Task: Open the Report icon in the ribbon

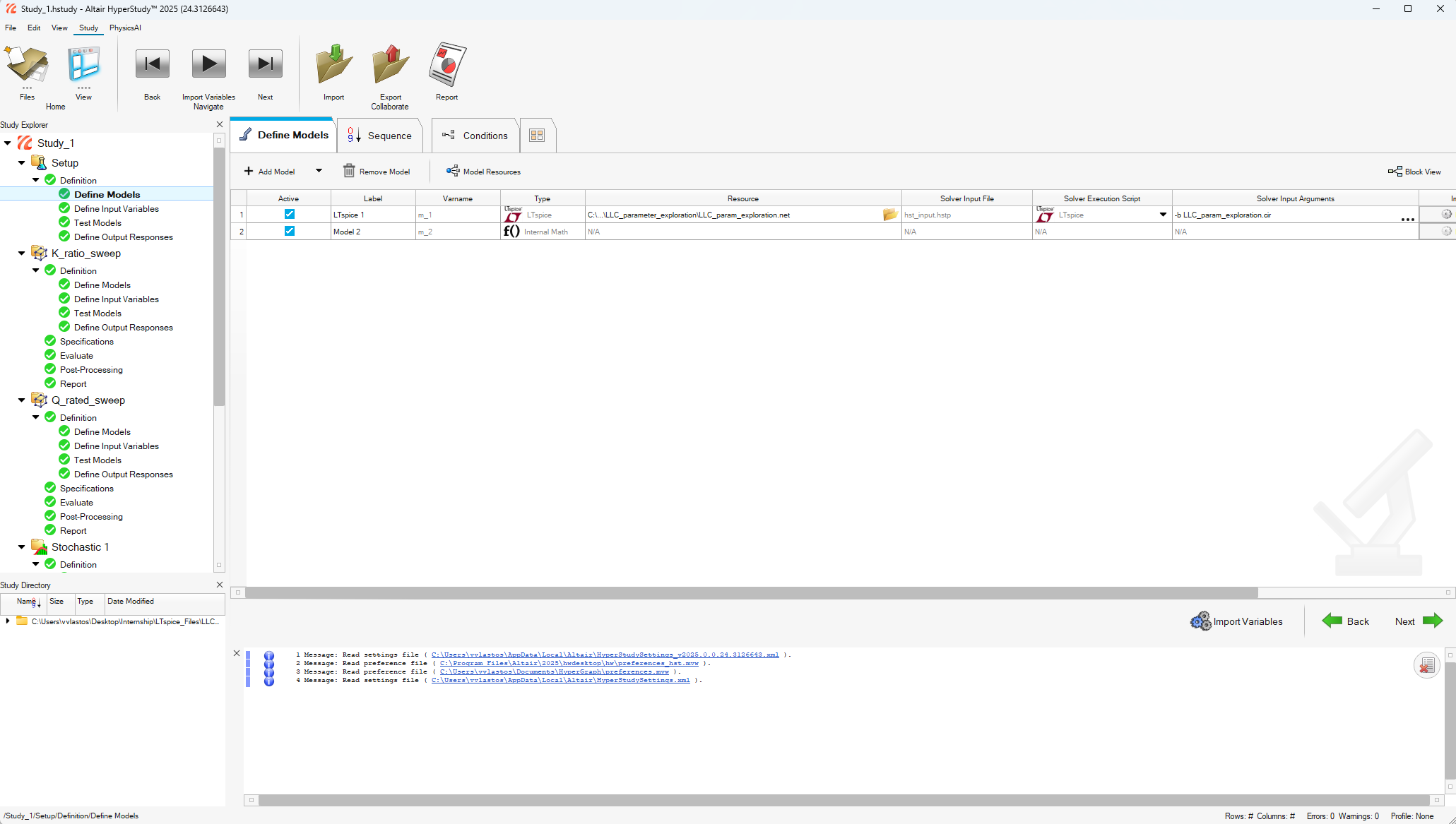Action: [x=446, y=65]
